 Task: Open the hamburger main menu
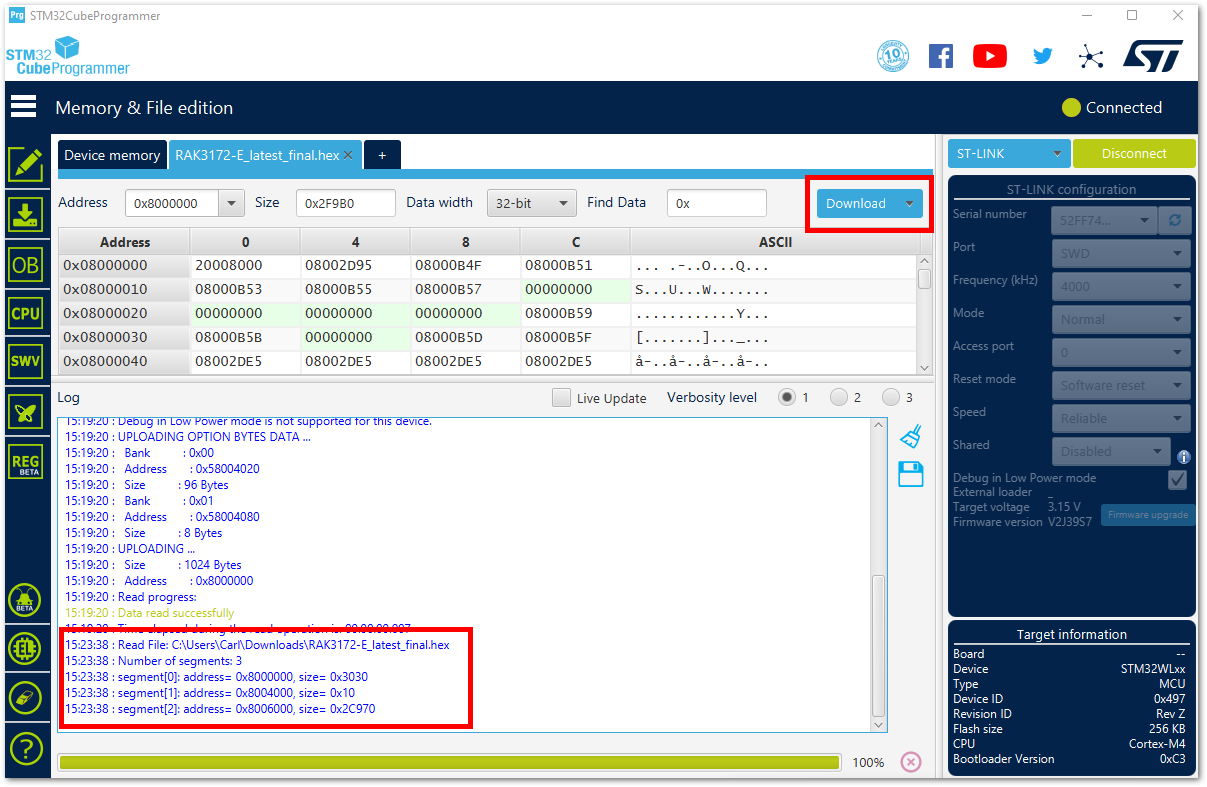click(24, 107)
